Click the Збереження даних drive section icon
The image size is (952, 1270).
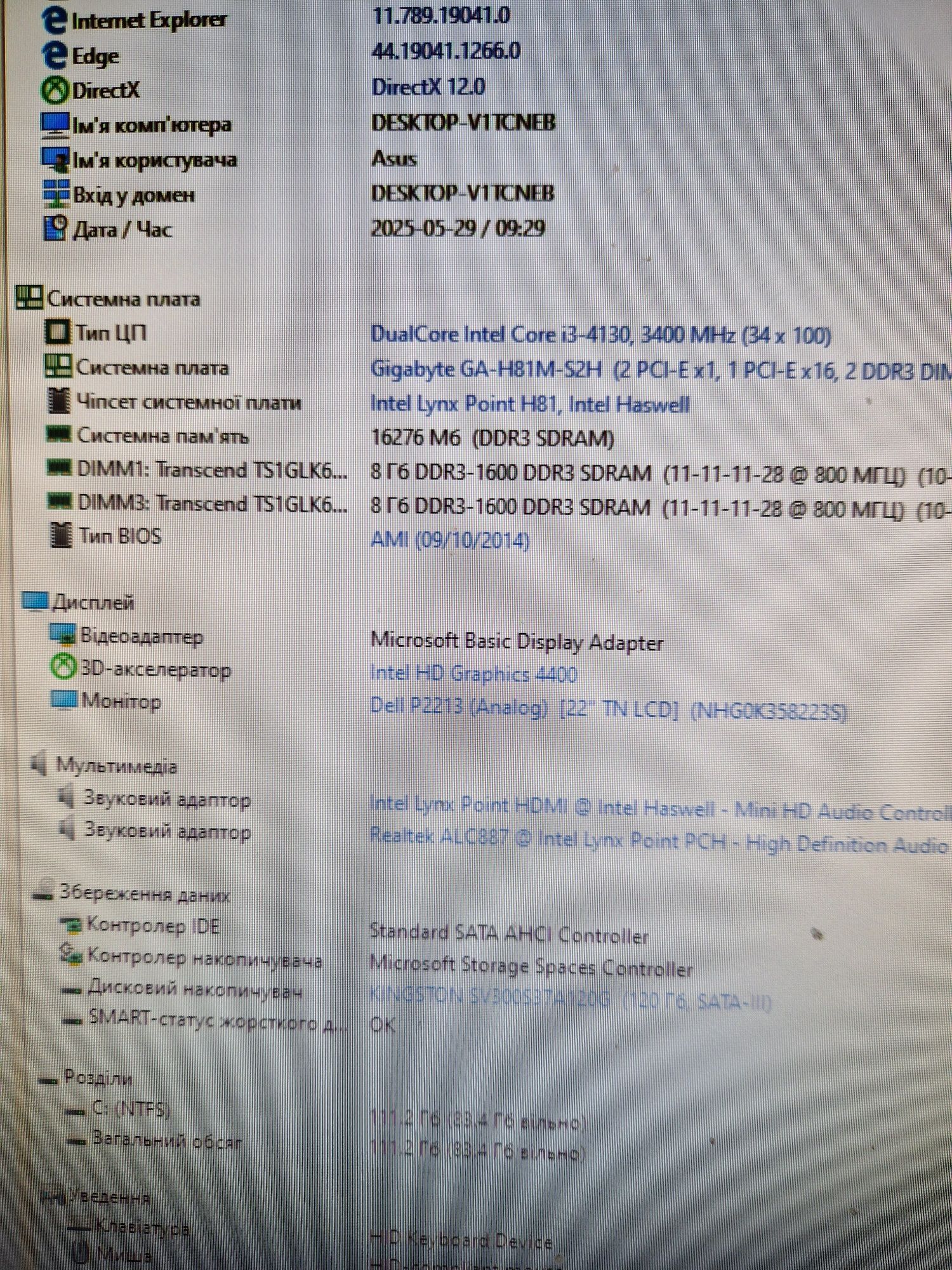(x=44, y=890)
